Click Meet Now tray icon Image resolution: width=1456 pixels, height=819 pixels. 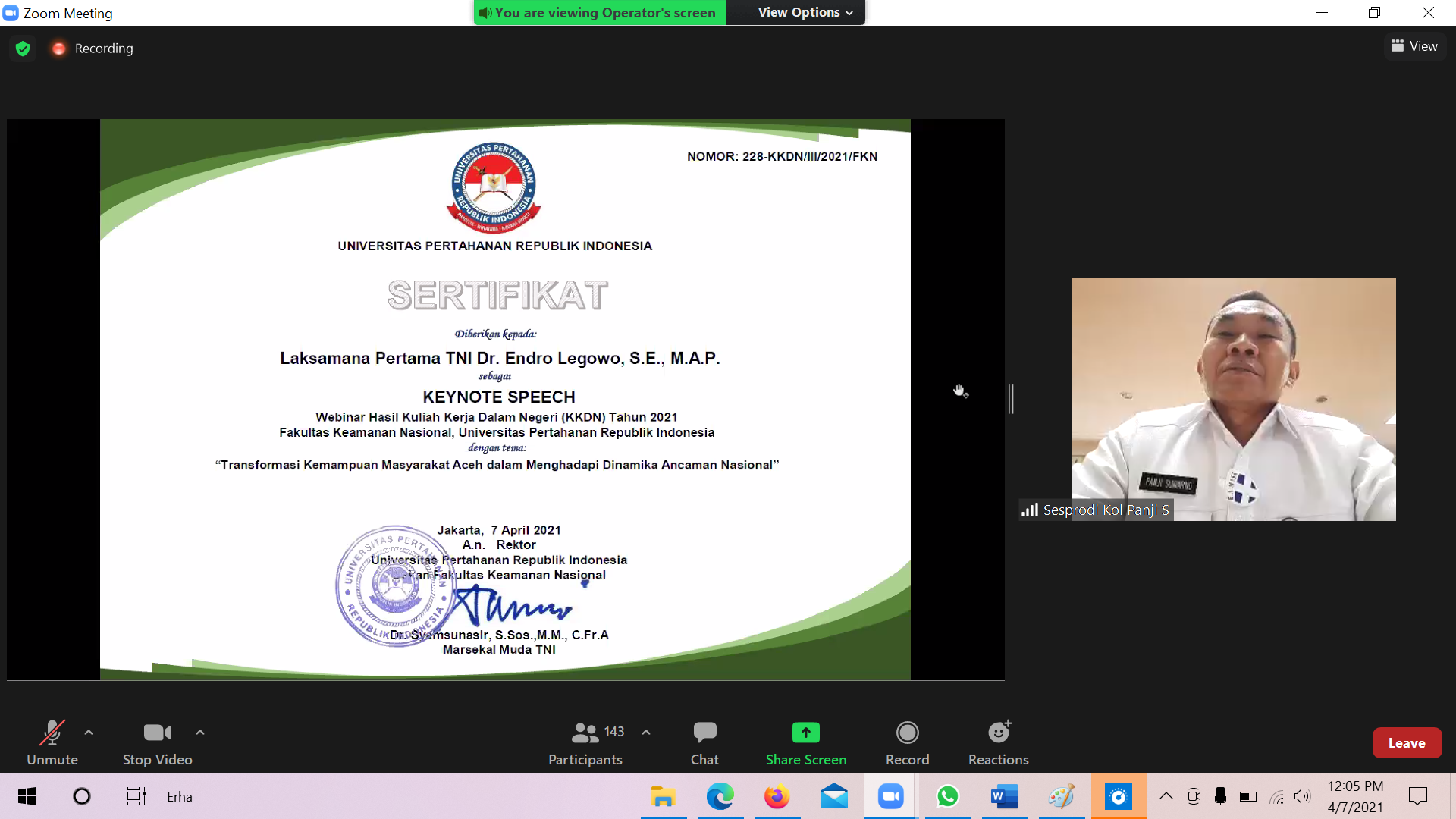pyautogui.click(x=1194, y=796)
